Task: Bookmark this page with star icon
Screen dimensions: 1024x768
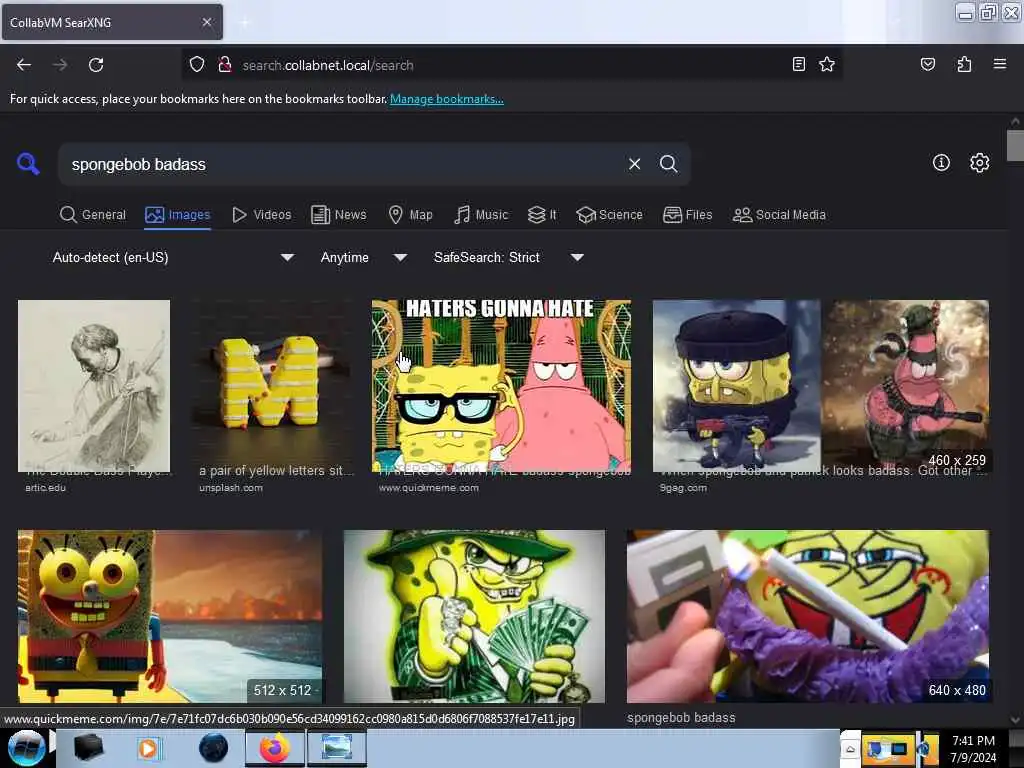Action: coord(827,64)
